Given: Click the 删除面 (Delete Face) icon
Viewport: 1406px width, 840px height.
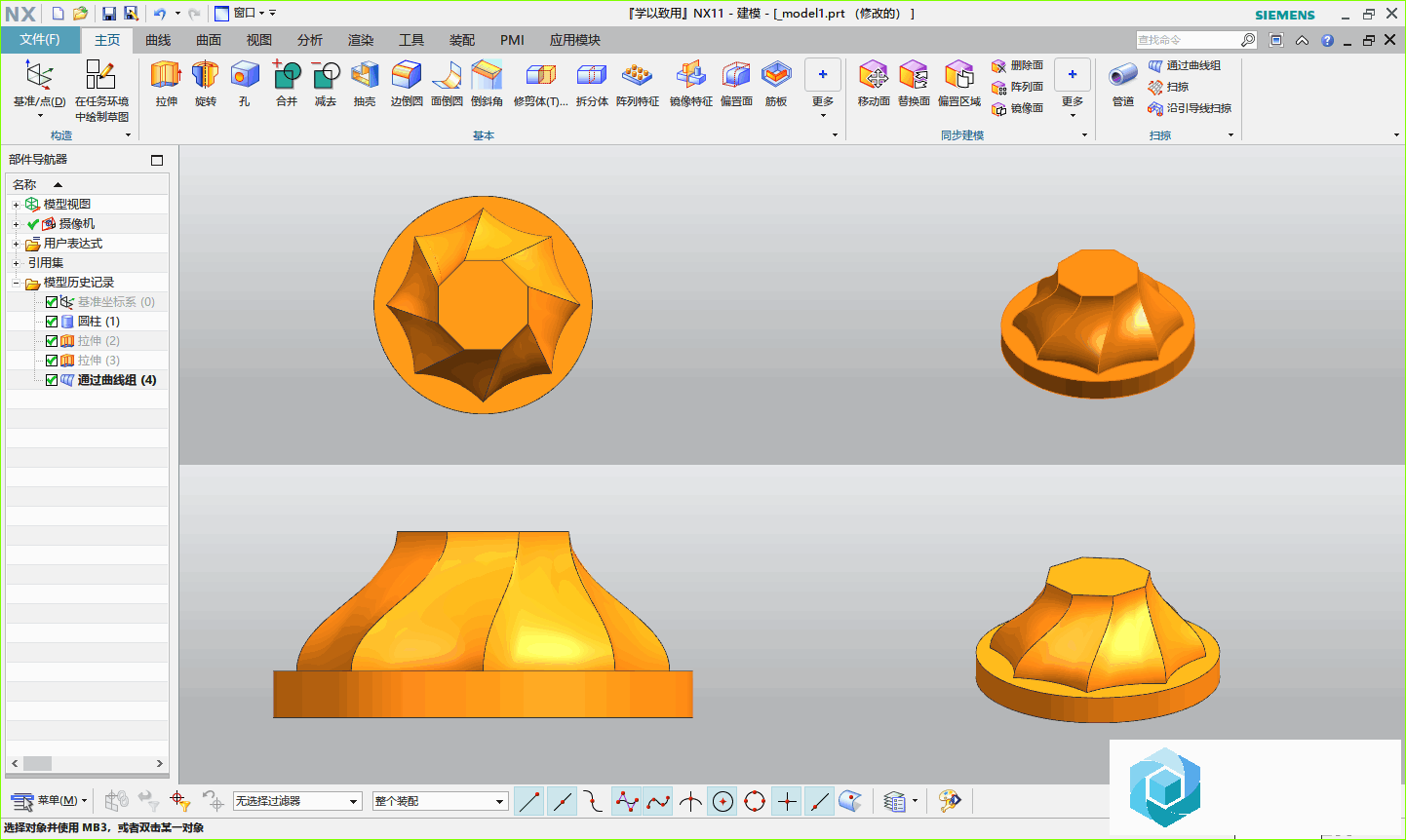Looking at the screenshot, I should point(998,66).
